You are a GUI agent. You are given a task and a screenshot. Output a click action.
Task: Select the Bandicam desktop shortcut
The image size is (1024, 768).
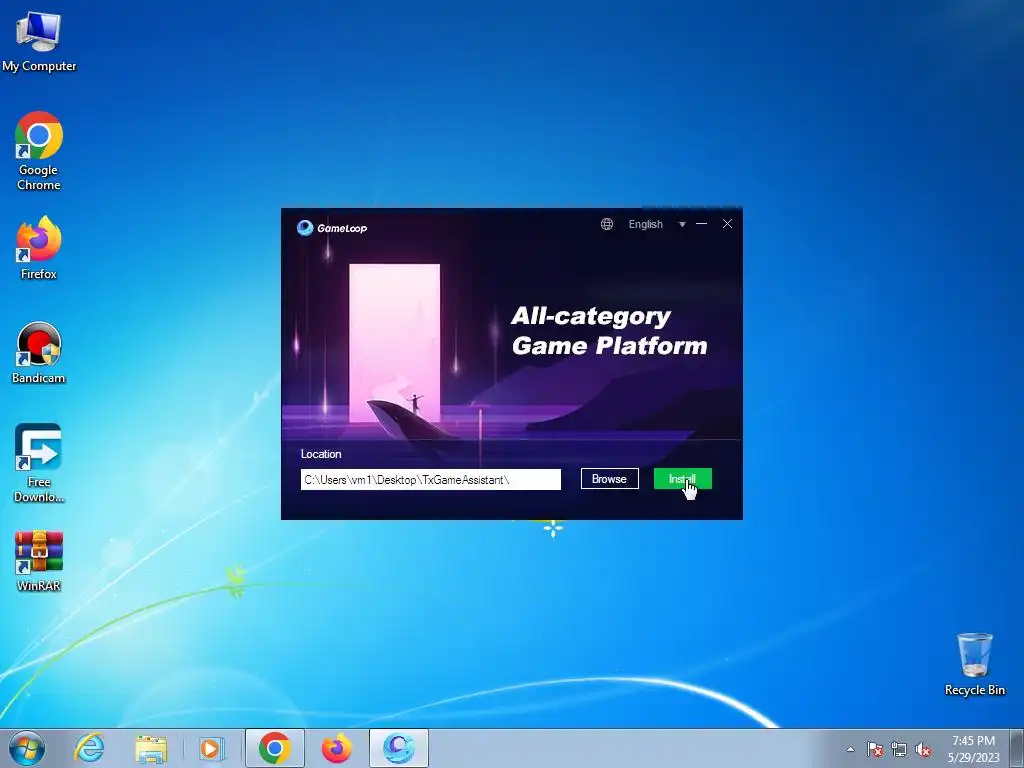tap(39, 353)
